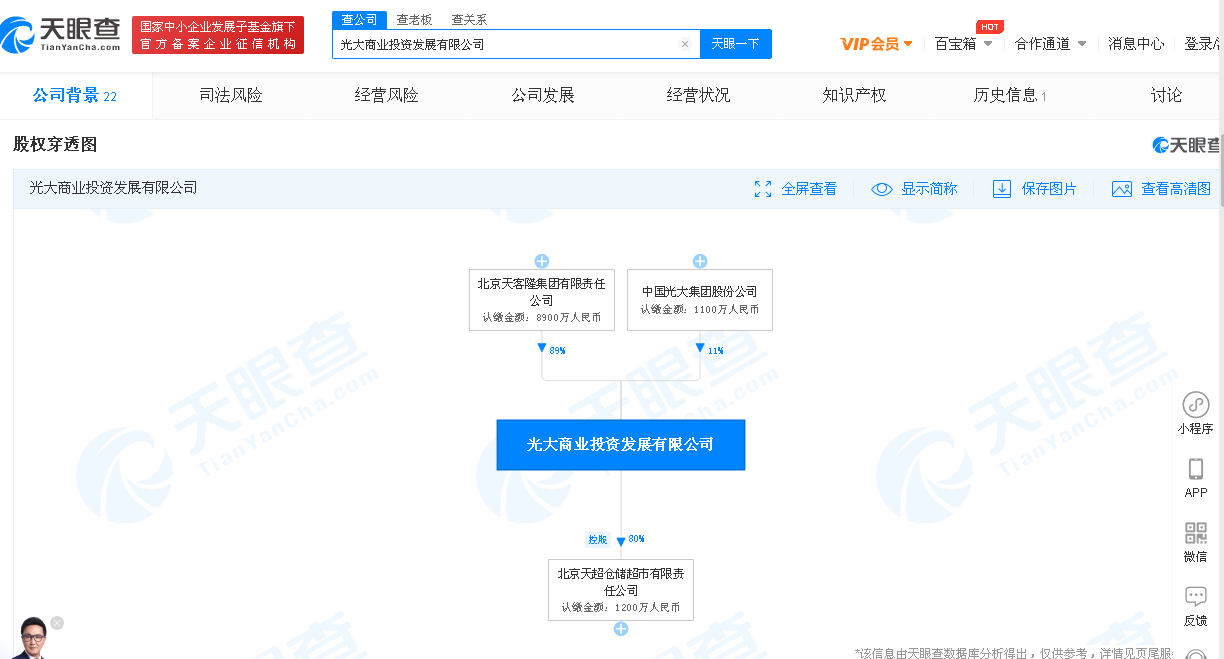Click the red 官方备案企业征信机构 banner
The height and width of the screenshot is (659, 1224).
(x=218, y=36)
